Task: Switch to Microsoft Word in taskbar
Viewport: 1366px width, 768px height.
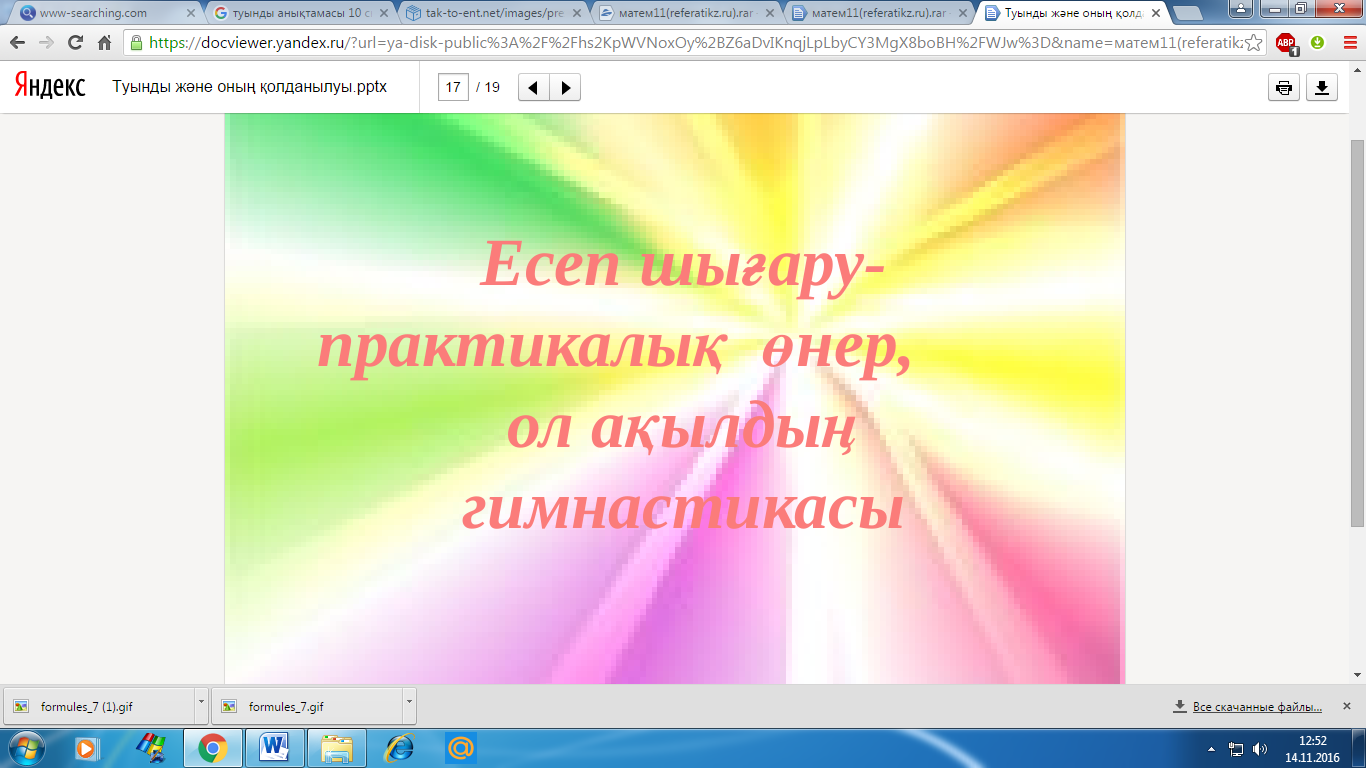Action: click(x=274, y=748)
